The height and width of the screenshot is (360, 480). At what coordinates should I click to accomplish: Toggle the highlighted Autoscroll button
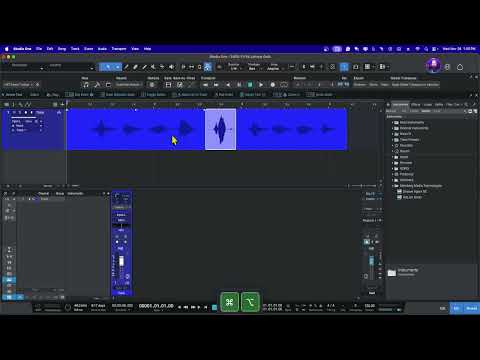[208, 67]
